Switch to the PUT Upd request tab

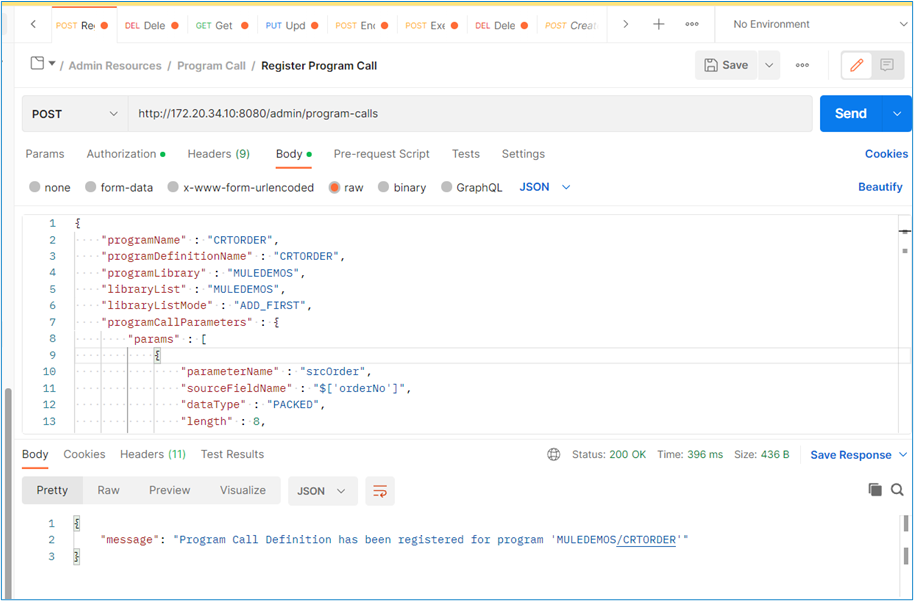click(293, 25)
